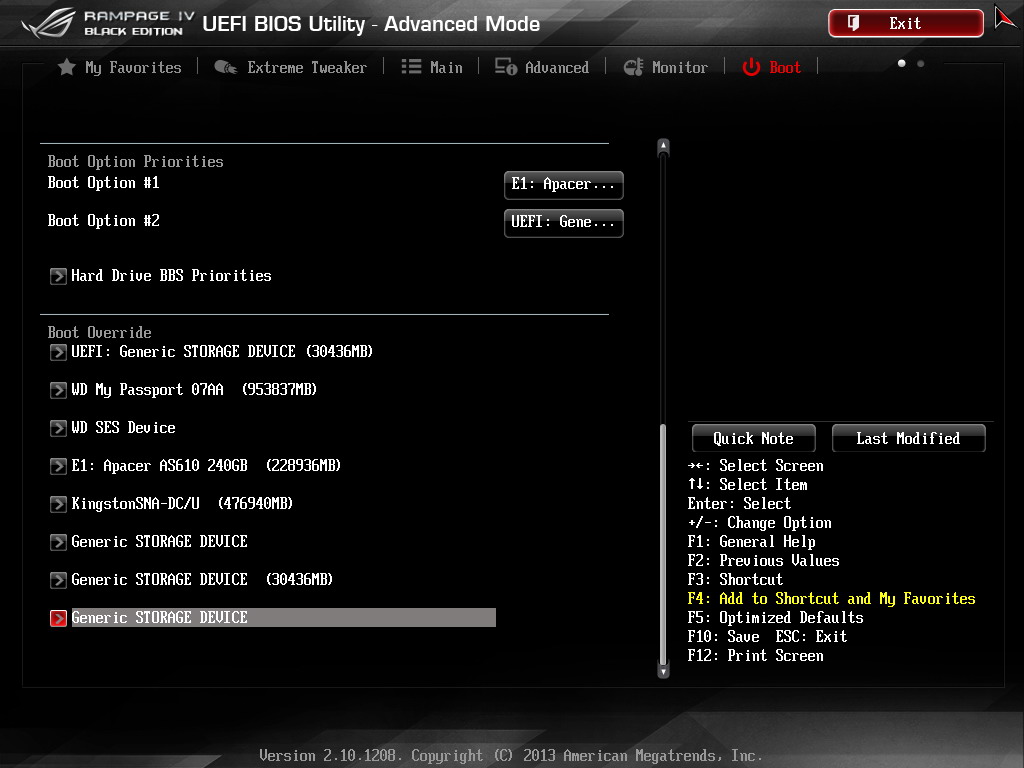Click arrow icon beside UEFI: Generic STORAGE DEVICE

coord(58,352)
